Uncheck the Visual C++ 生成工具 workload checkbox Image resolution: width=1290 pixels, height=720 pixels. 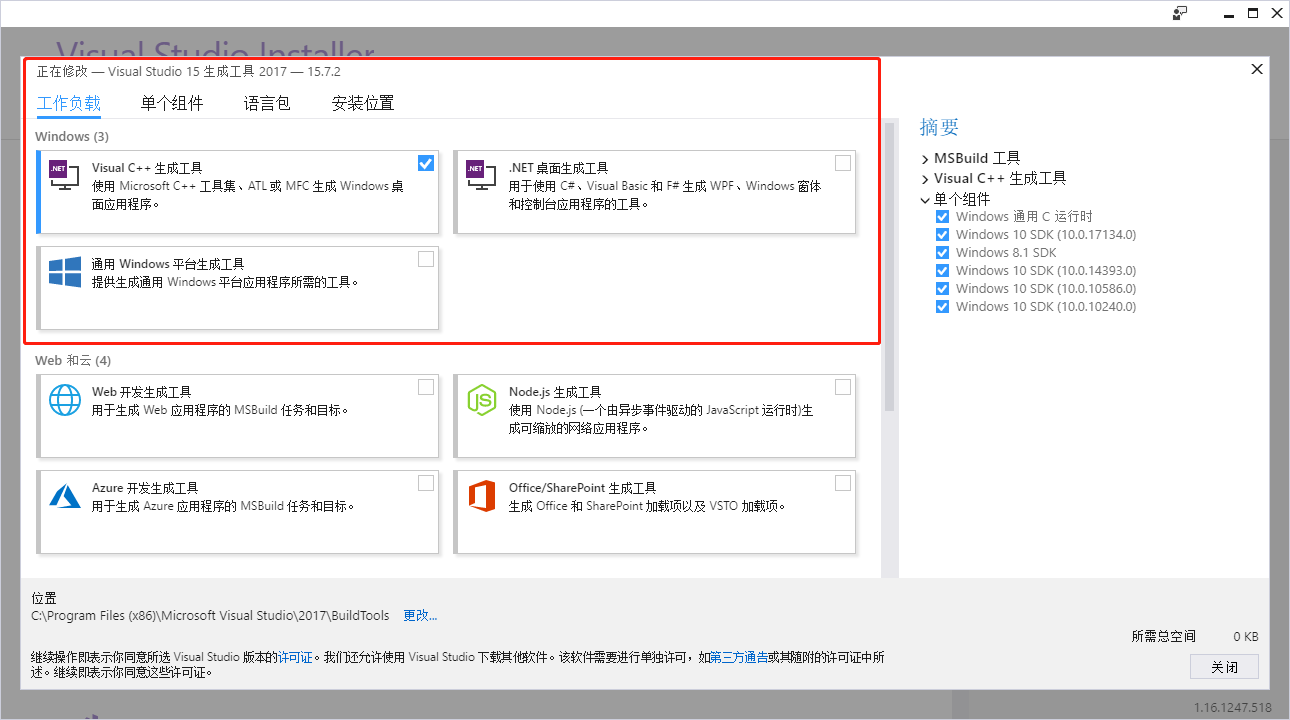[x=426, y=163]
